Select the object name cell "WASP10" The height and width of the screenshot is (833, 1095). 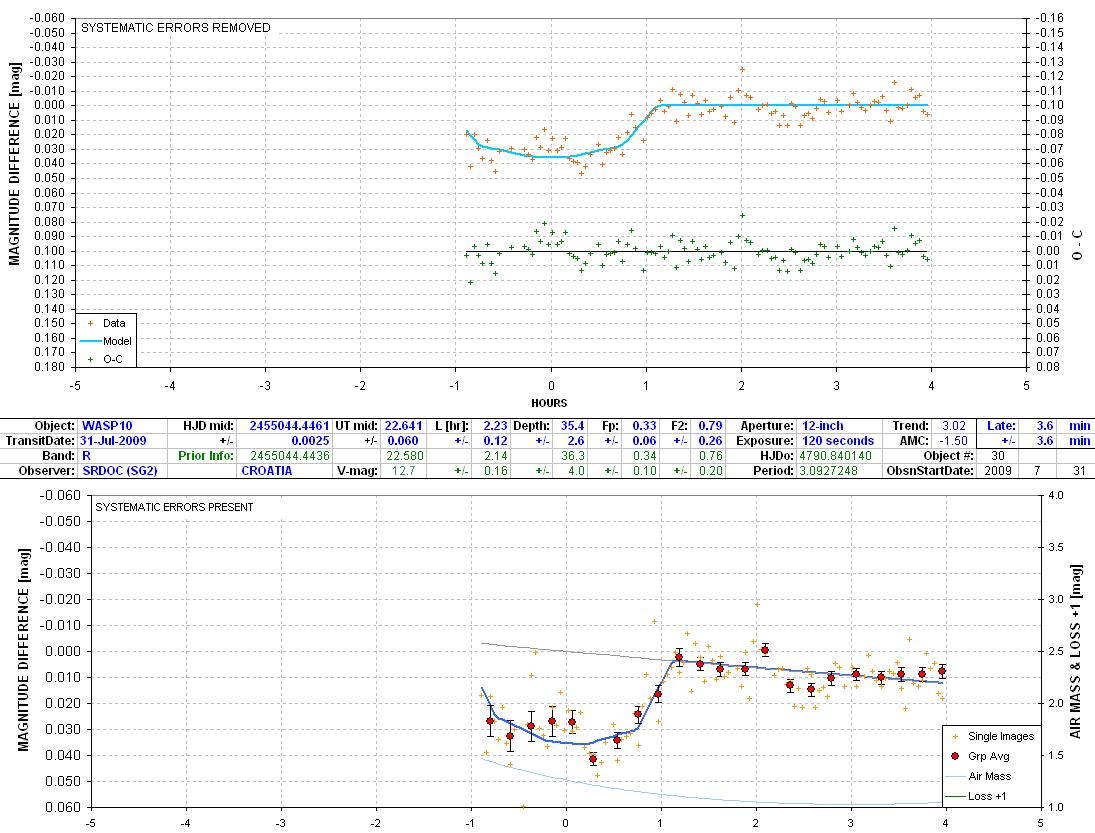tap(107, 426)
